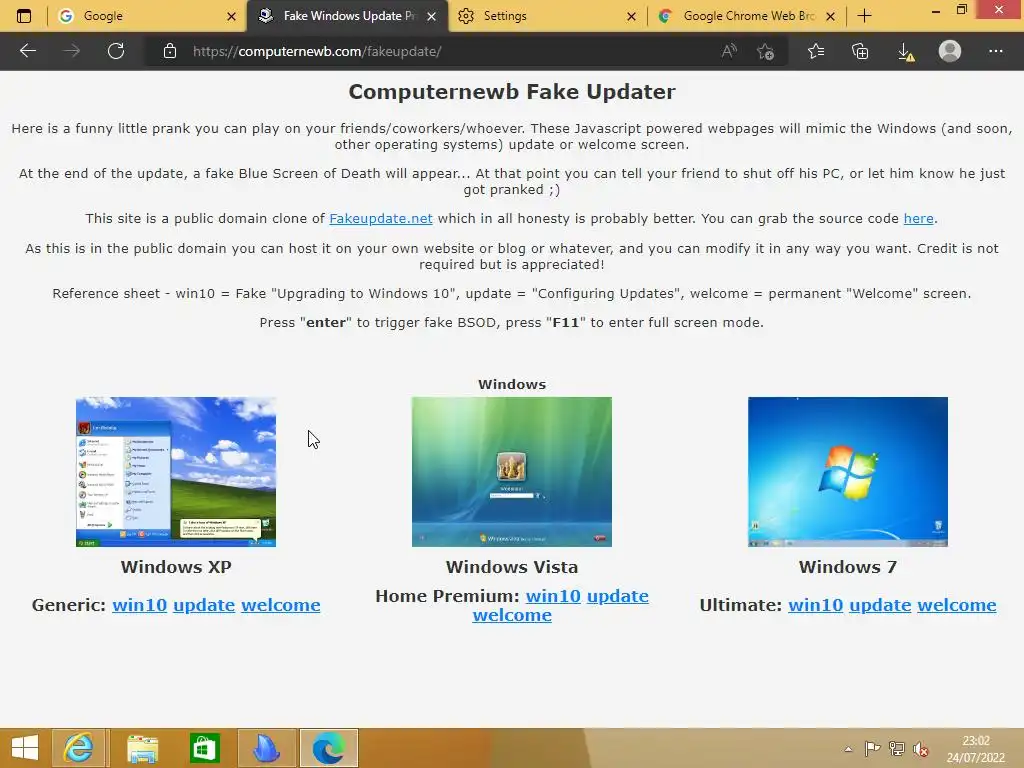The height and width of the screenshot is (768, 1024).
Task: Close the Settings tab
Action: coord(631,16)
